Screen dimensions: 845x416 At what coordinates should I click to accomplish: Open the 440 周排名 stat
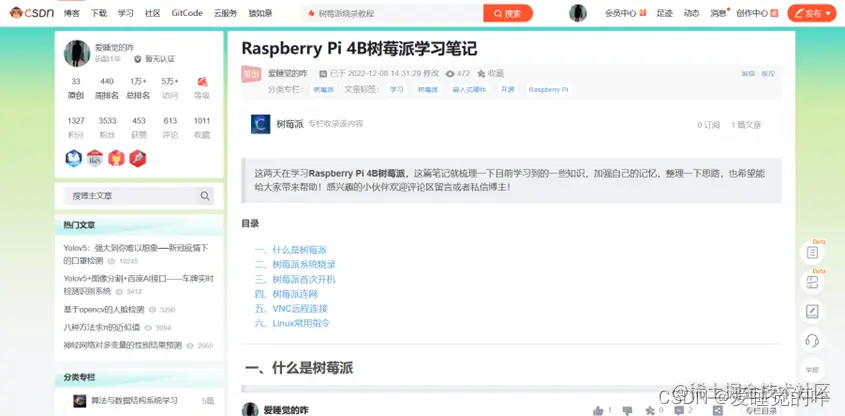point(107,88)
